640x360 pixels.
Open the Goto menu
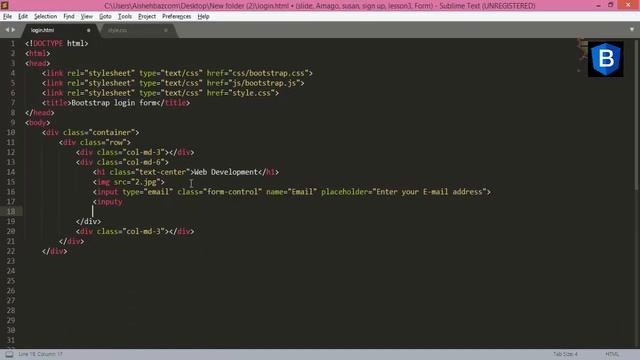click(105, 16)
